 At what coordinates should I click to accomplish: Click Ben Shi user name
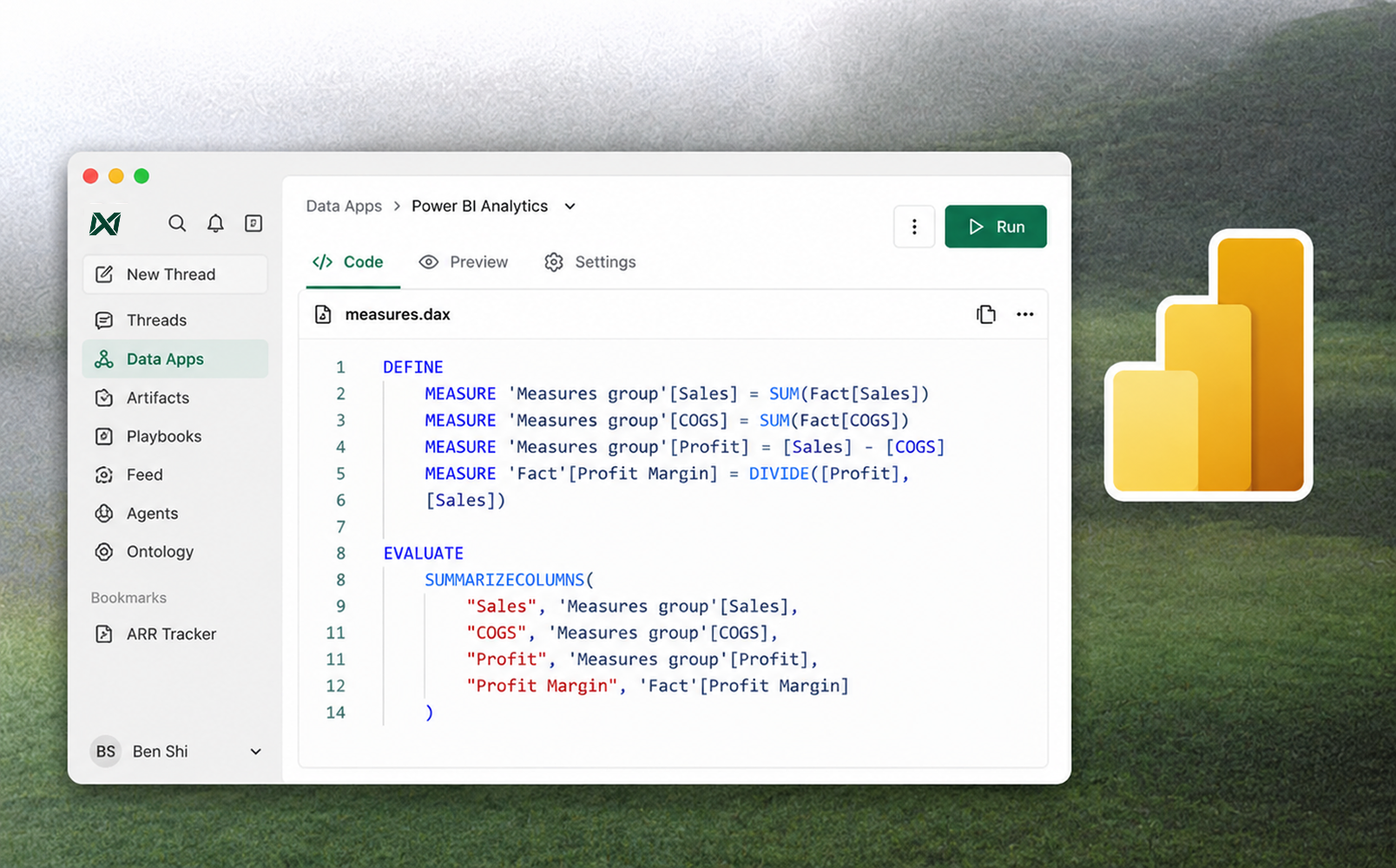pos(160,752)
